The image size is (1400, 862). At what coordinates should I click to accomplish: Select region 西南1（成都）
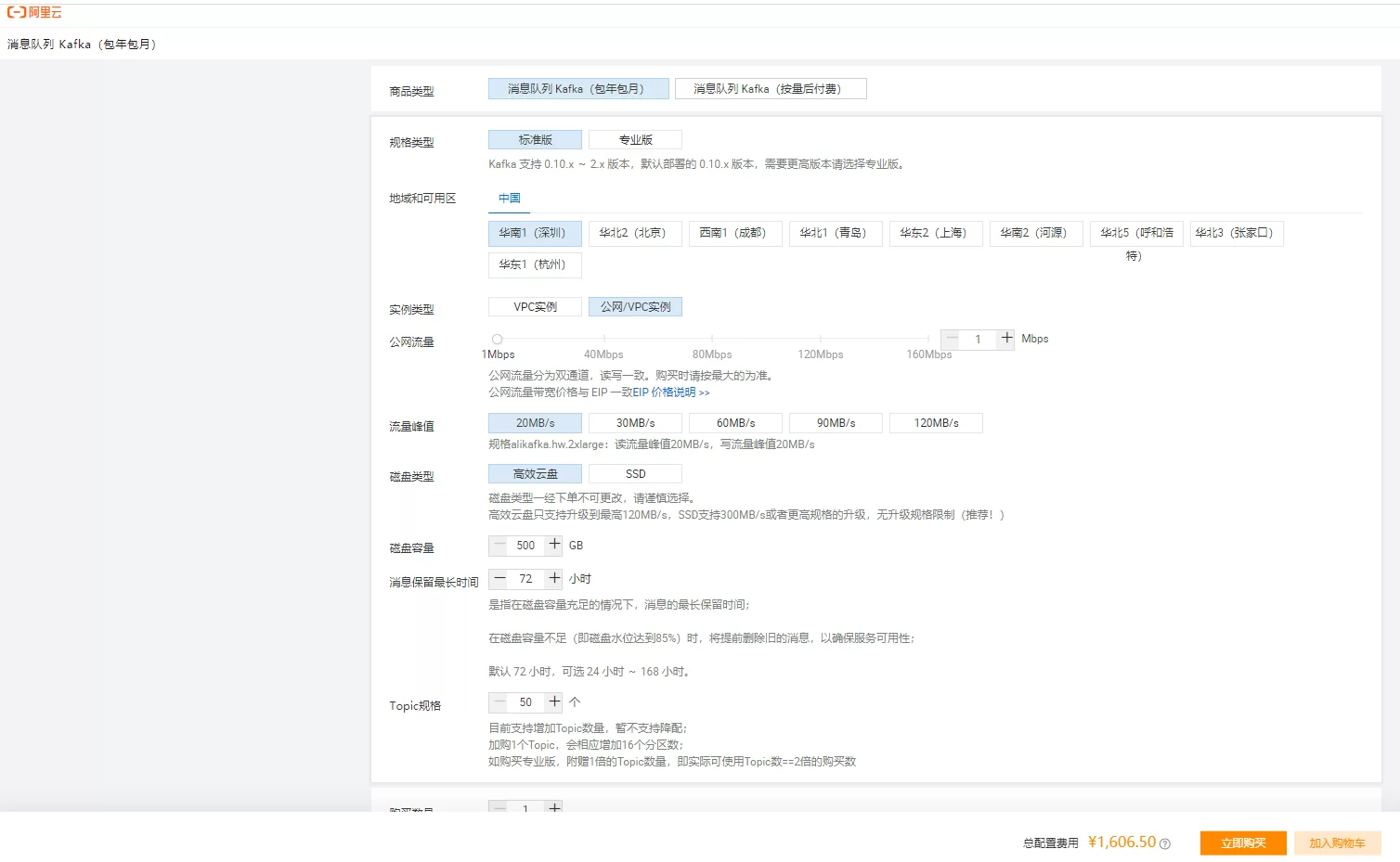735,233
